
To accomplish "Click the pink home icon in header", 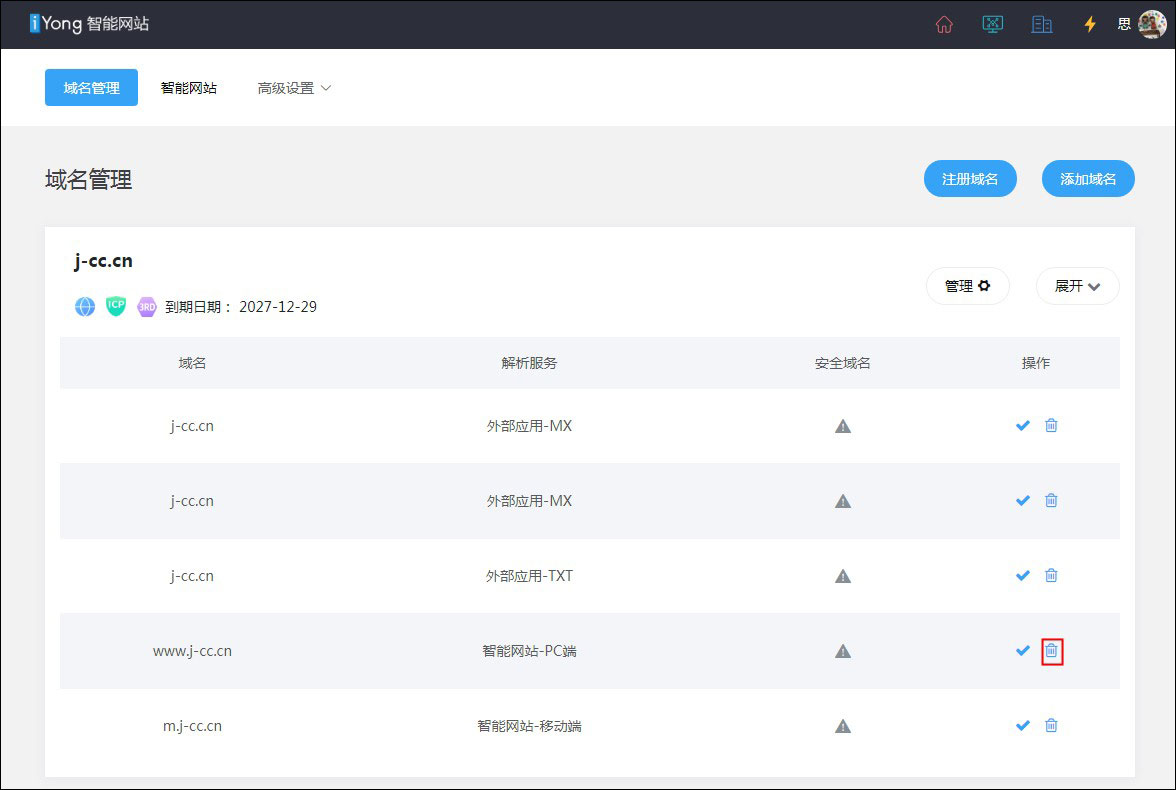I will (x=943, y=25).
